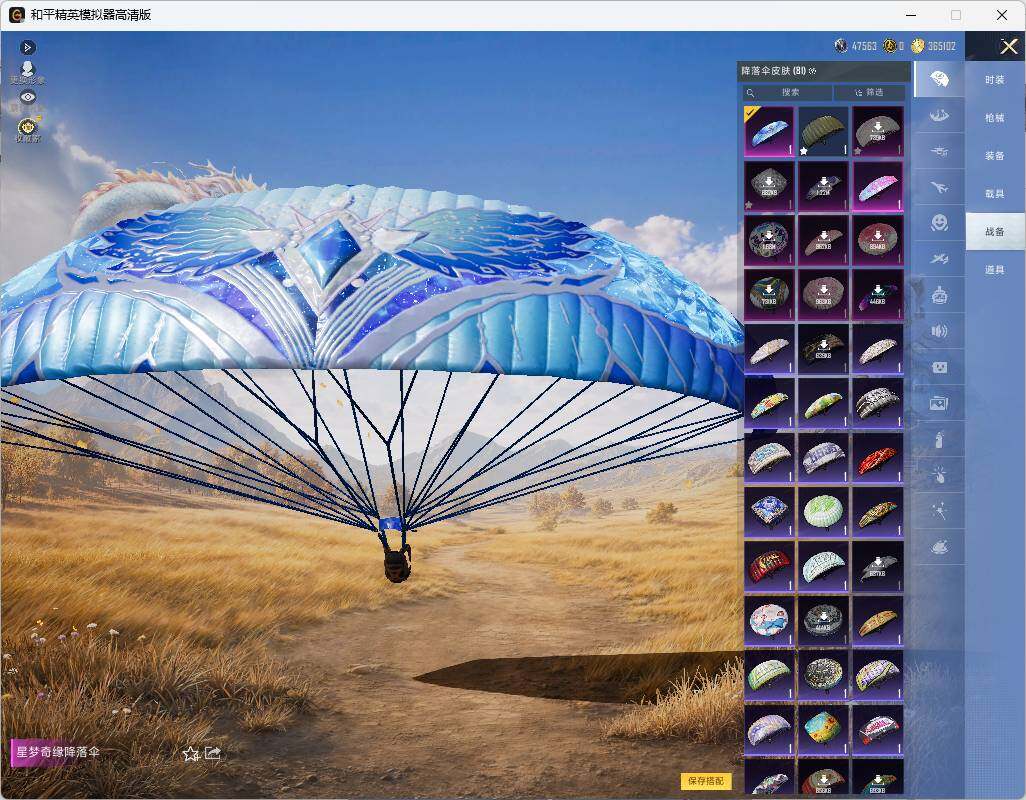This screenshot has height=800, width=1026.
Task: Switch to the 装备 tab
Action: [x=995, y=156]
